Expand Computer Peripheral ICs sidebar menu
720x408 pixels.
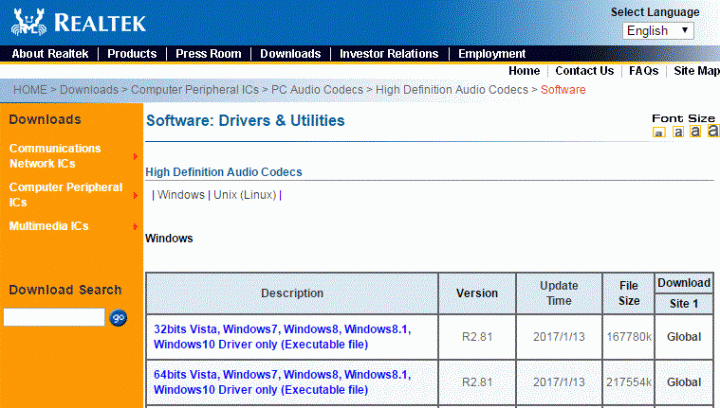click(x=135, y=196)
